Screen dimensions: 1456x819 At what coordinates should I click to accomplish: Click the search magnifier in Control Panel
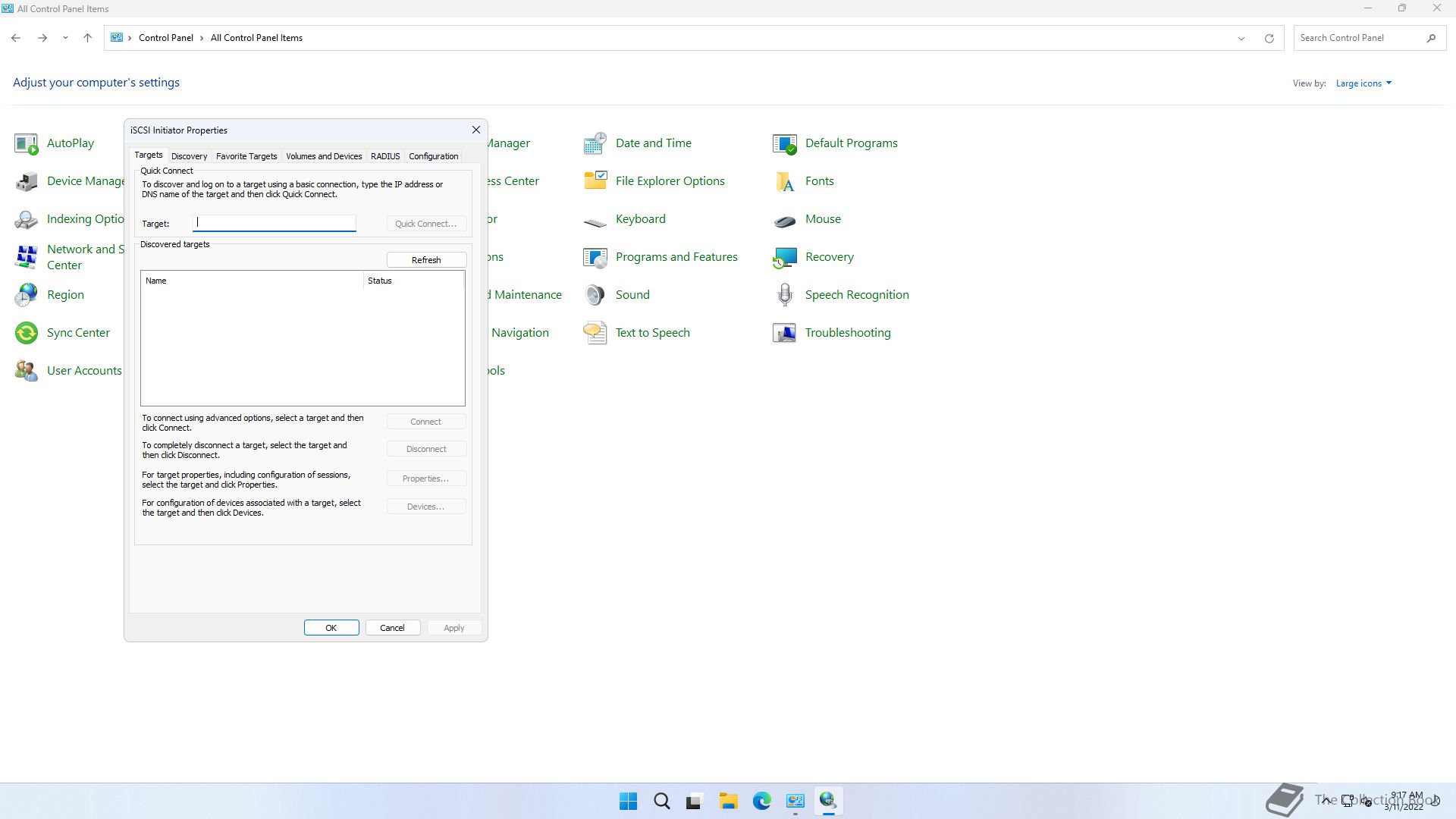1431,38
